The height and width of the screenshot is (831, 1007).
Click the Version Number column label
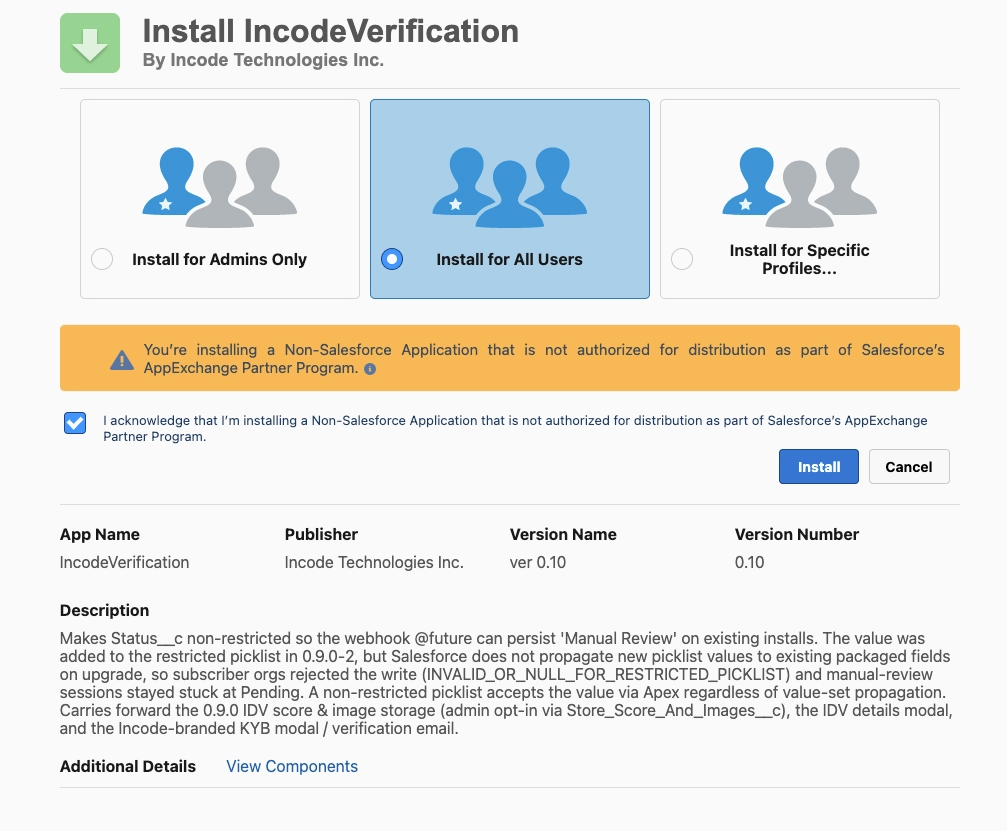[797, 534]
